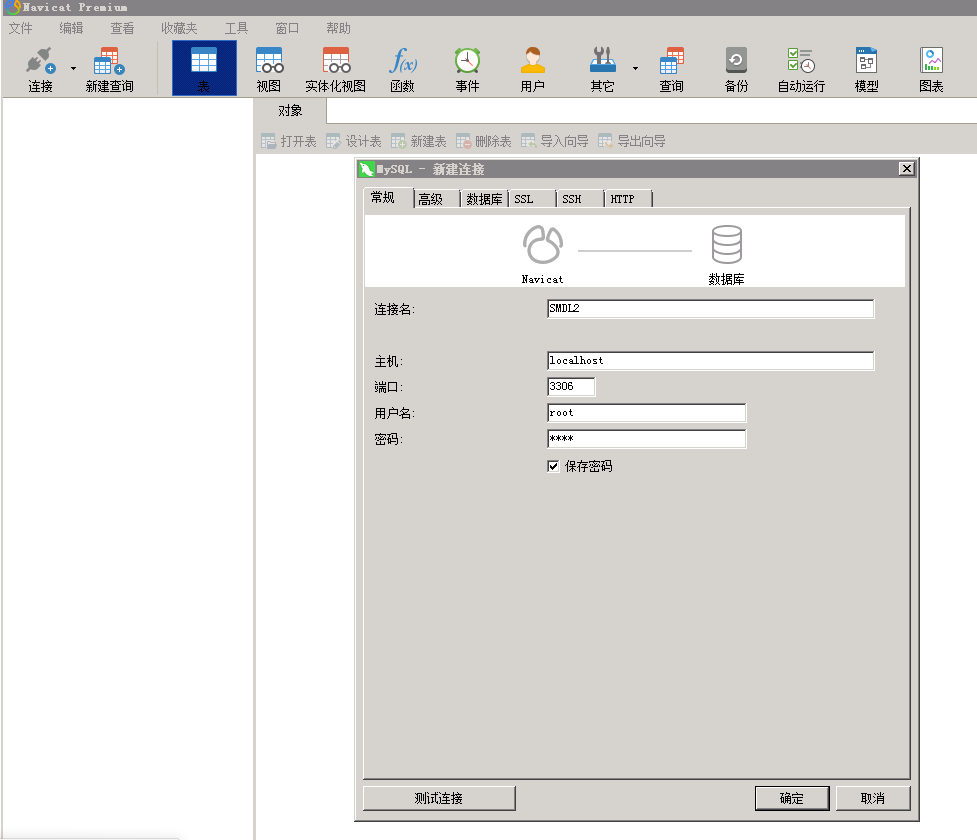Open 自动运行 automation
Image resolution: width=977 pixels, height=840 pixels.
[x=801, y=69]
